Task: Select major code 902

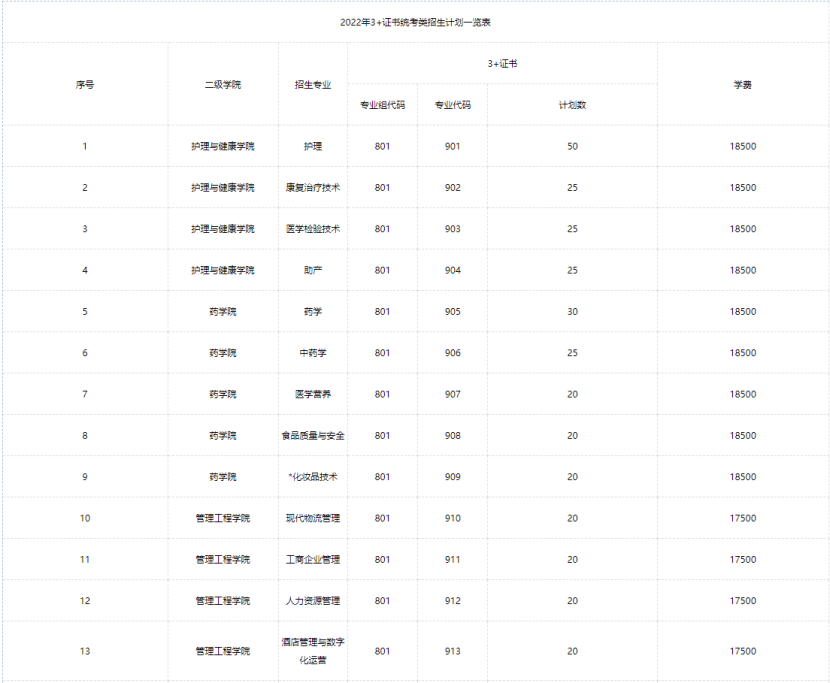Action: pyautogui.click(x=453, y=187)
